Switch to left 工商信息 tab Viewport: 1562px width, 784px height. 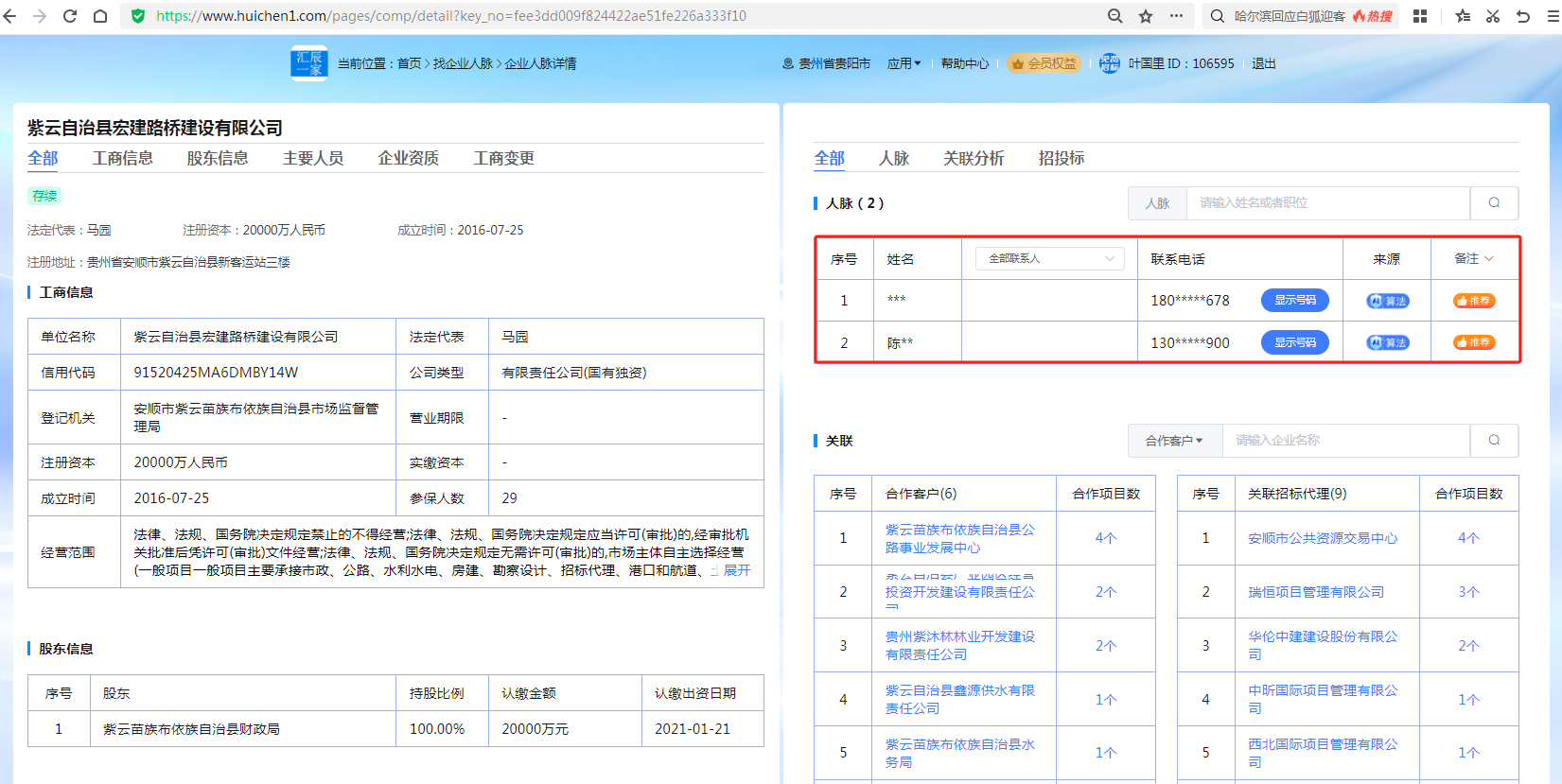click(x=123, y=158)
